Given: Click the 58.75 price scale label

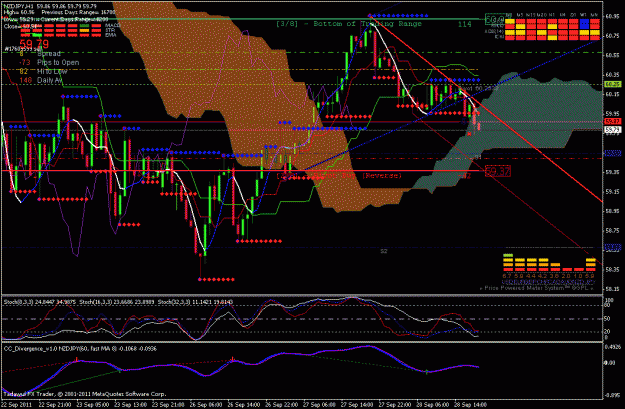Looking at the screenshot, I should (612, 231).
